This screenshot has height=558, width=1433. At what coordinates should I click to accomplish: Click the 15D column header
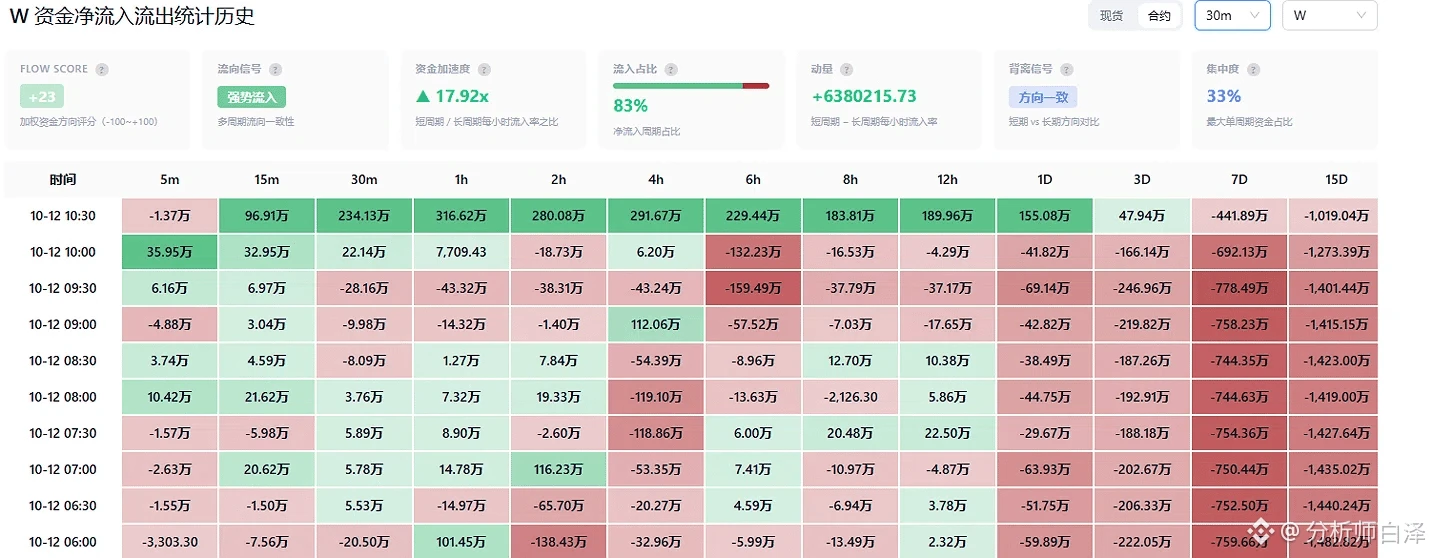point(1336,180)
